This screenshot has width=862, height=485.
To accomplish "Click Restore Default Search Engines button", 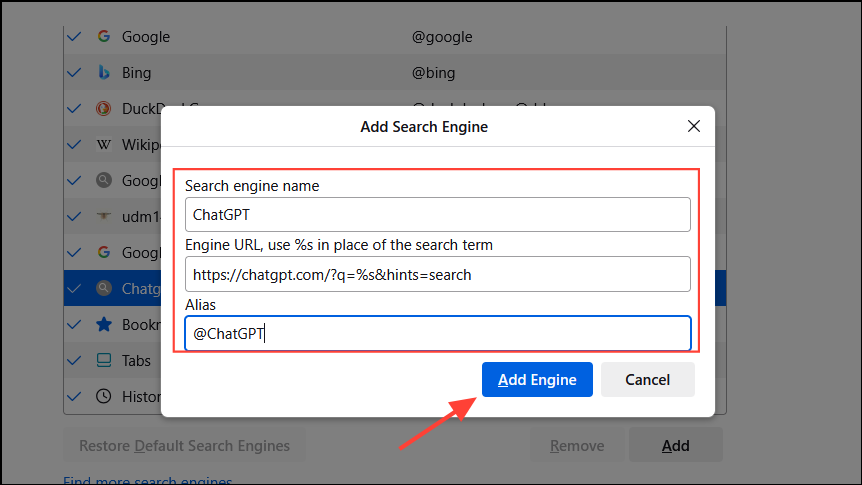I will tap(184, 446).
